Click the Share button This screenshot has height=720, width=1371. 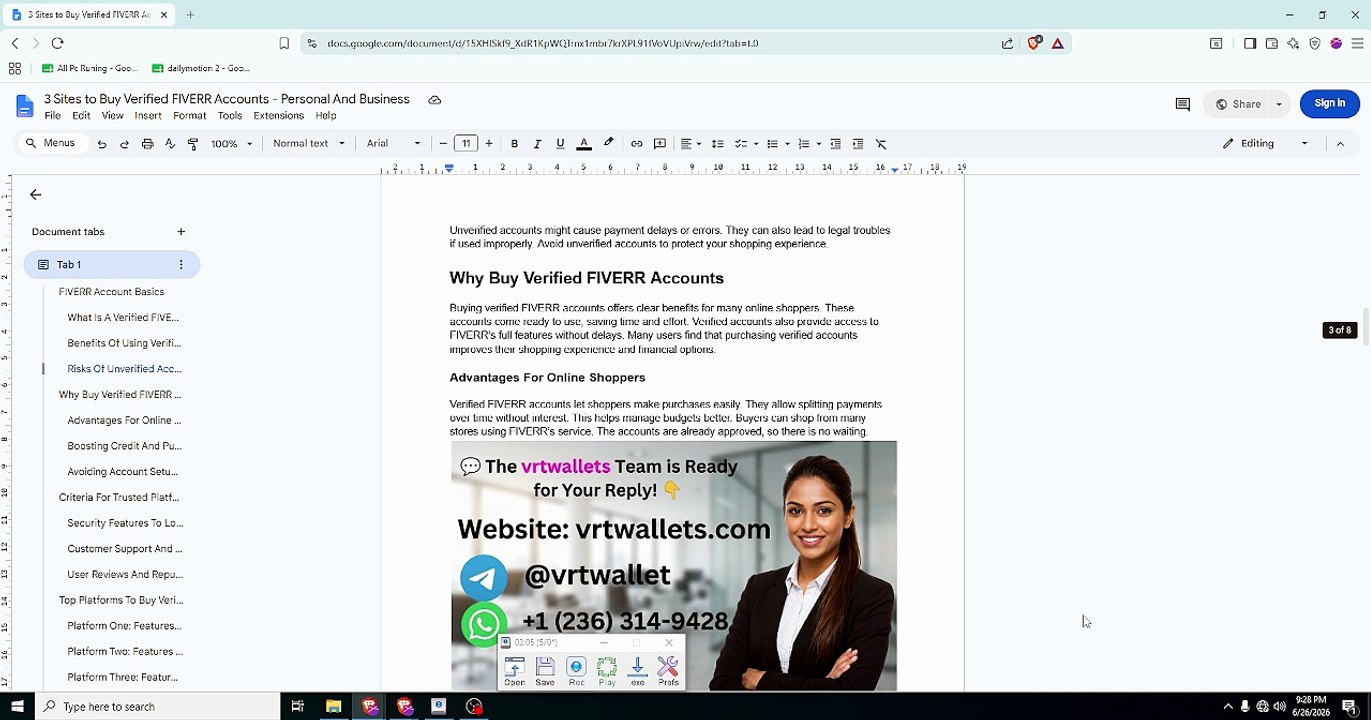click(x=1238, y=104)
